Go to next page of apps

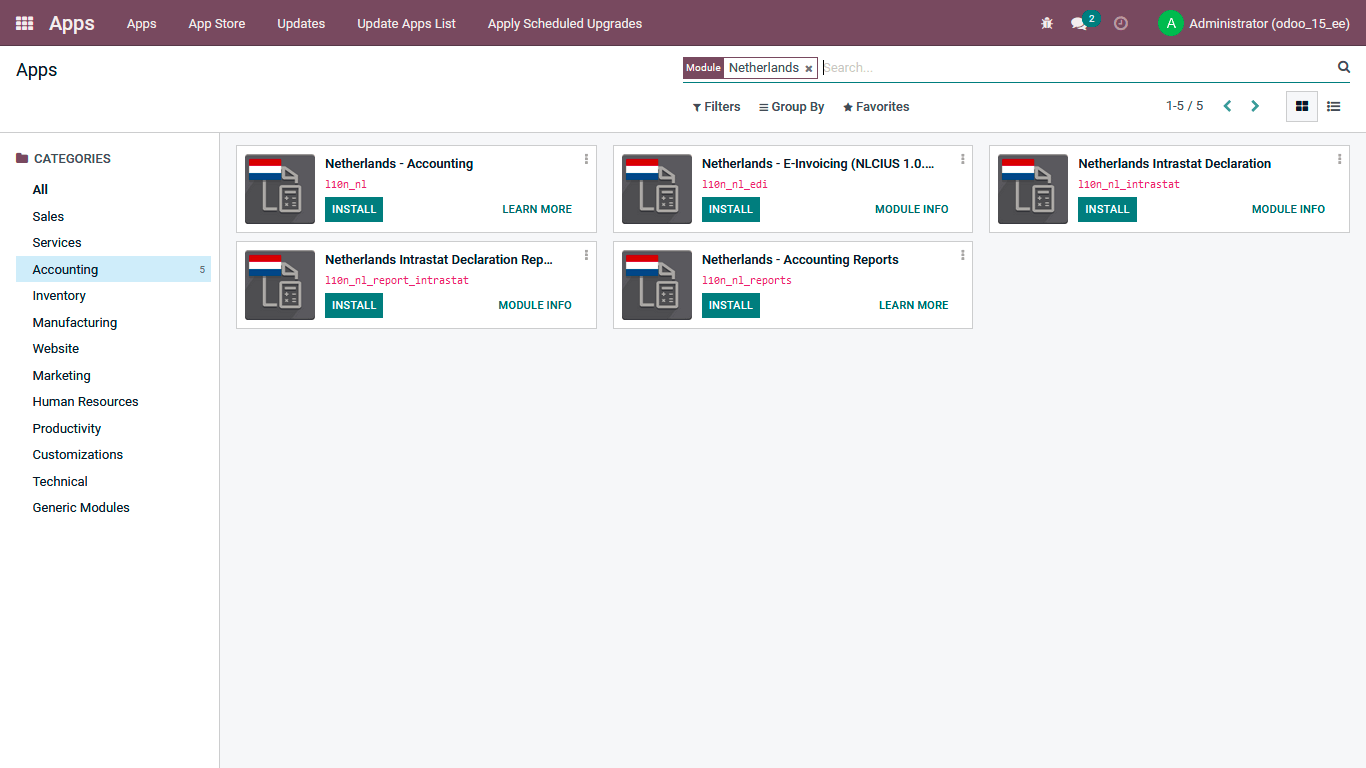point(1255,106)
